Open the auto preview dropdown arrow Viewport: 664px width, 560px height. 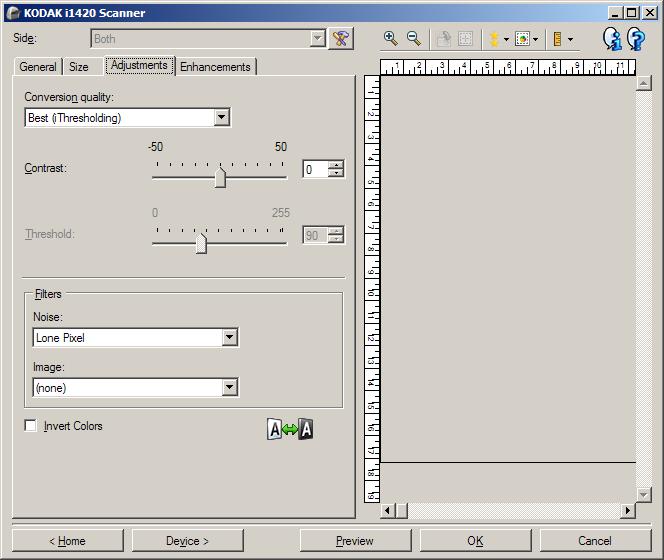(536, 39)
